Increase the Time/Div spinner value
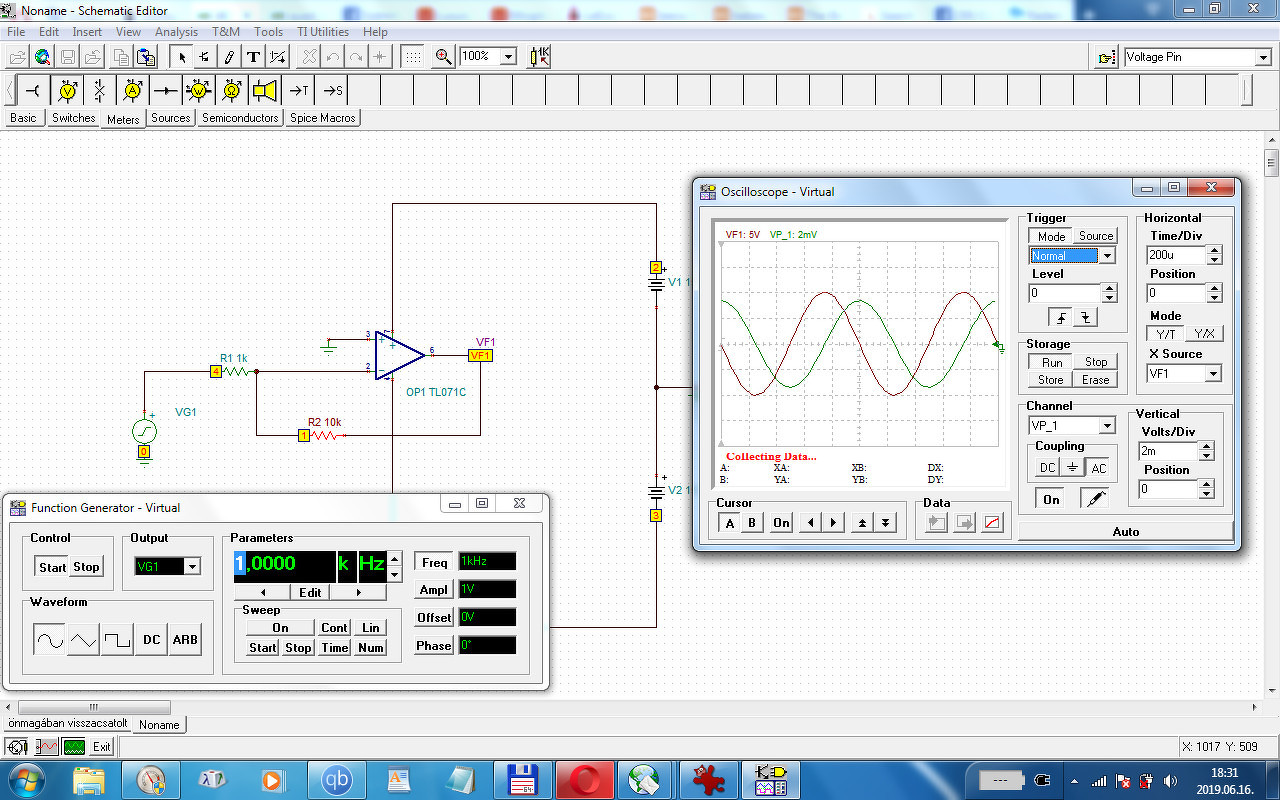1280x800 pixels. [1214, 251]
